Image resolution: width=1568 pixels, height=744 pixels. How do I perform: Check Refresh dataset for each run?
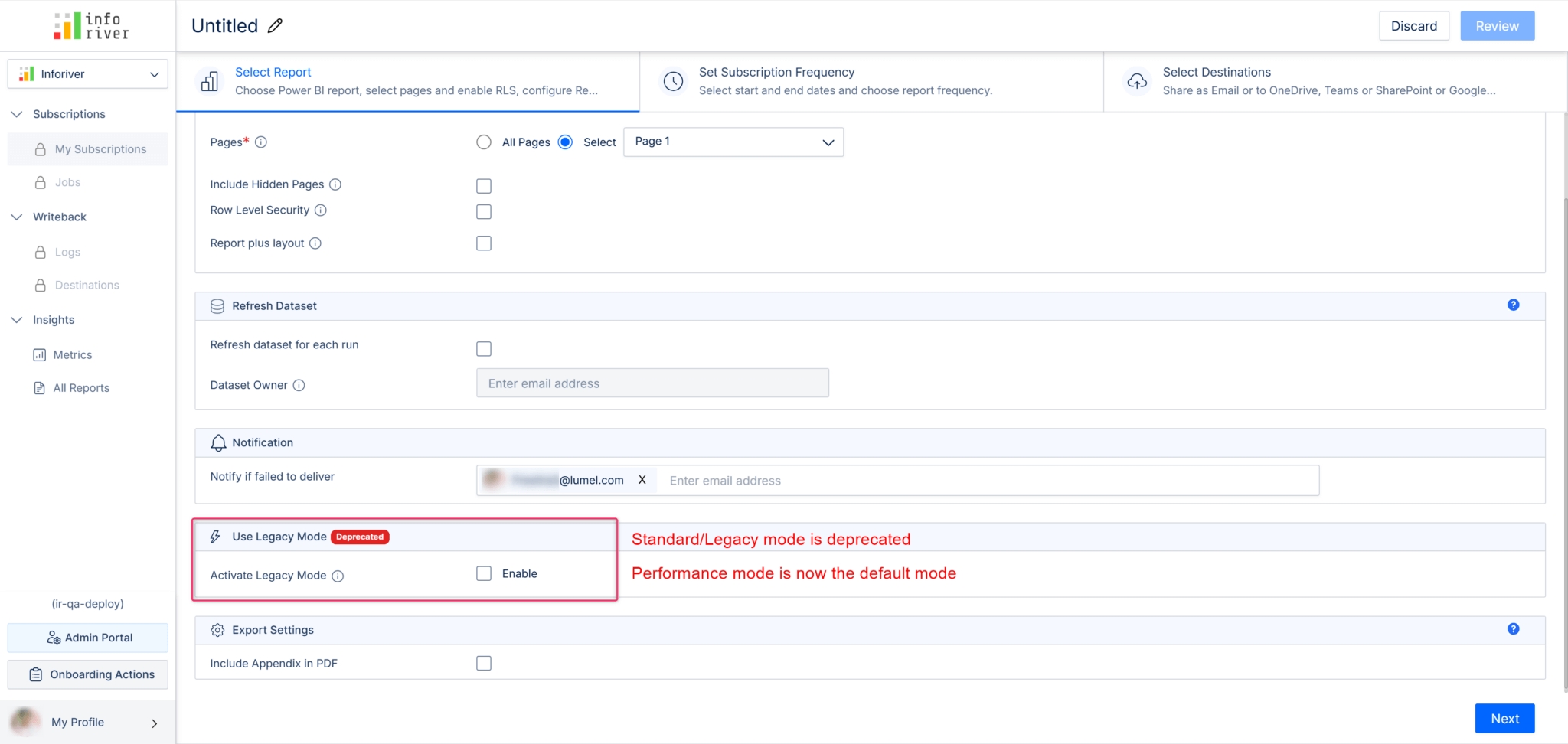point(484,349)
